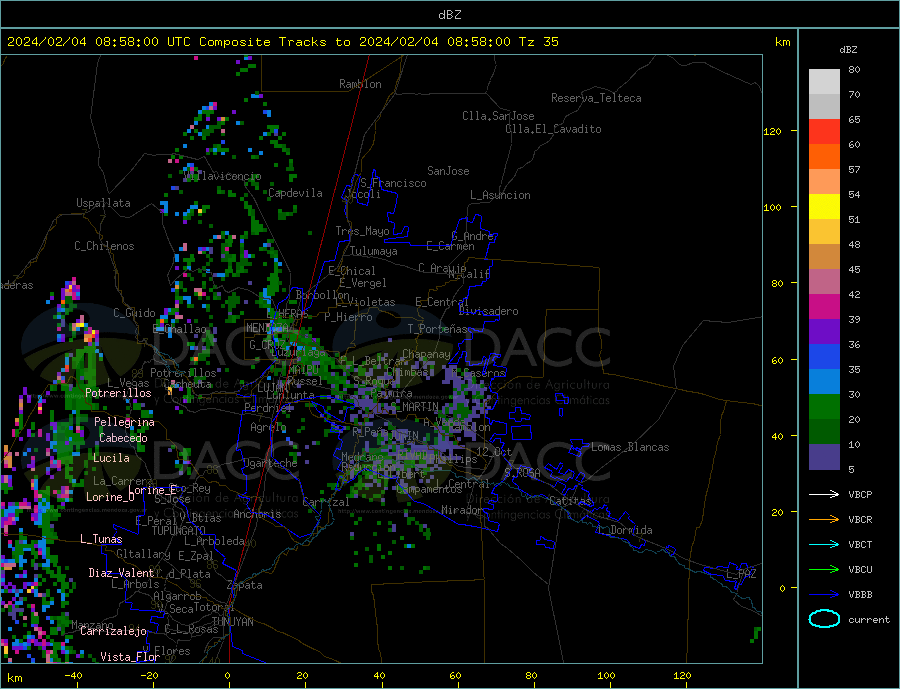Click the 'dBZ' title at the top
The height and width of the screenshot is (689, 900).
click(449, 15)
